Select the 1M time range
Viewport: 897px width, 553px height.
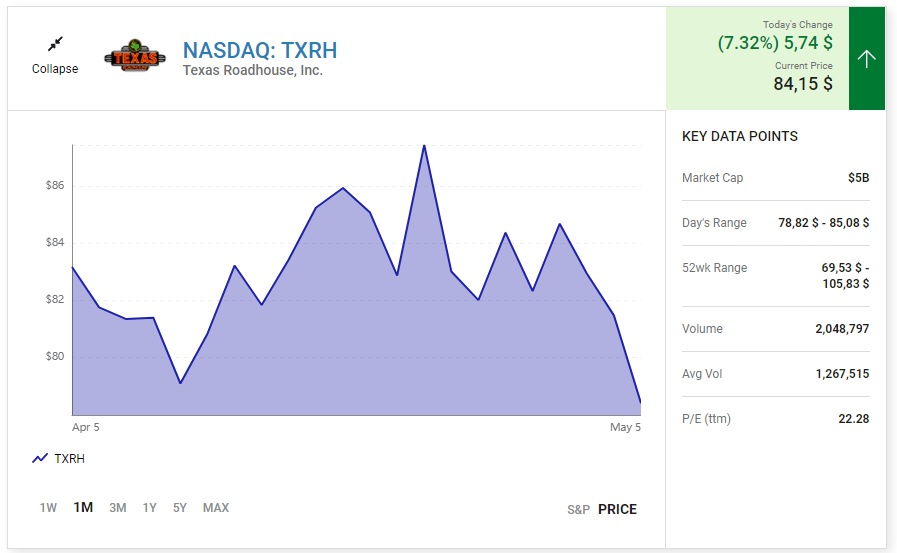tap(83, 507)
